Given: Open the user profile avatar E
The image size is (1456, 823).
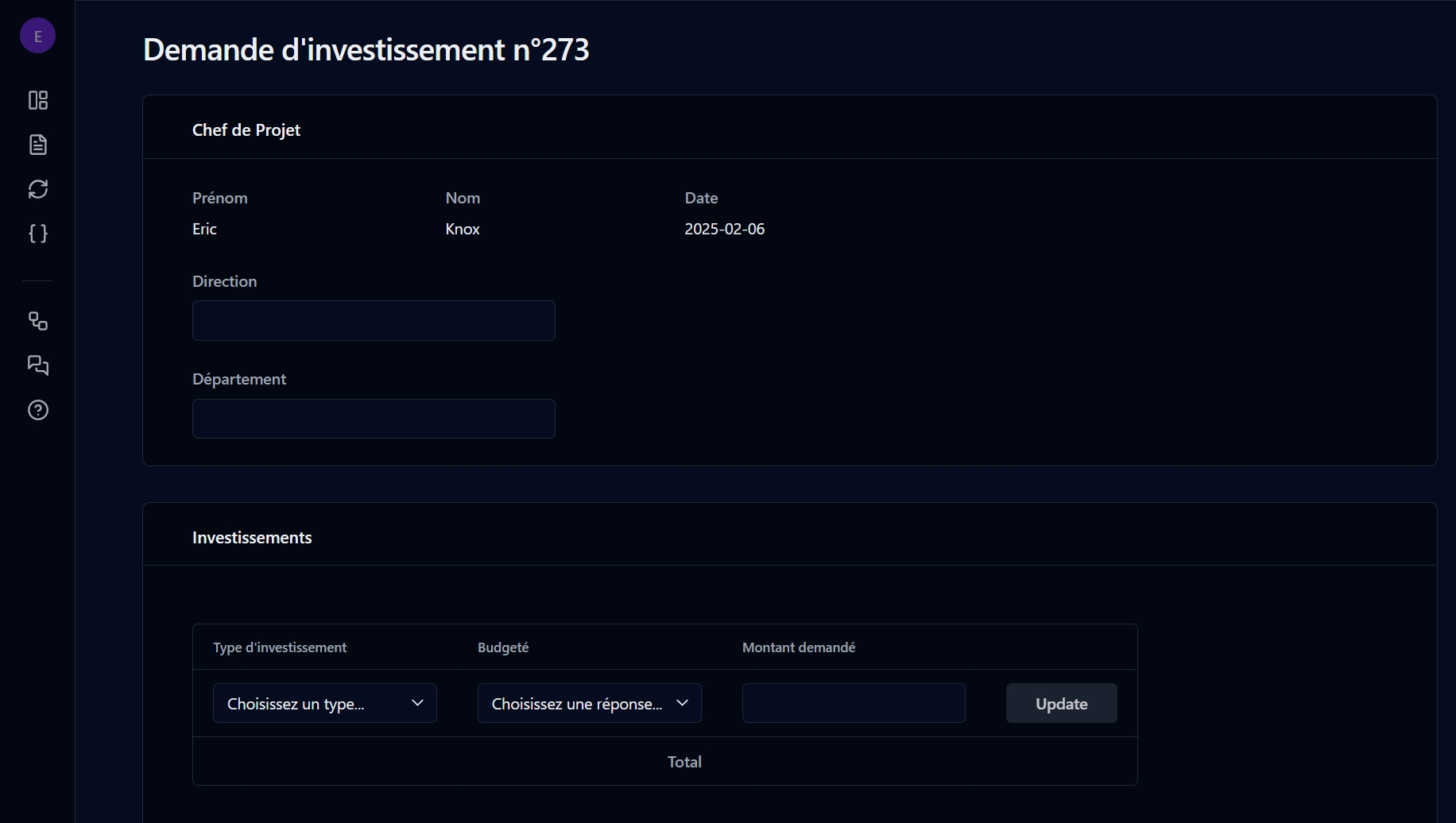Looking at the screenshot, I should 37,37.
